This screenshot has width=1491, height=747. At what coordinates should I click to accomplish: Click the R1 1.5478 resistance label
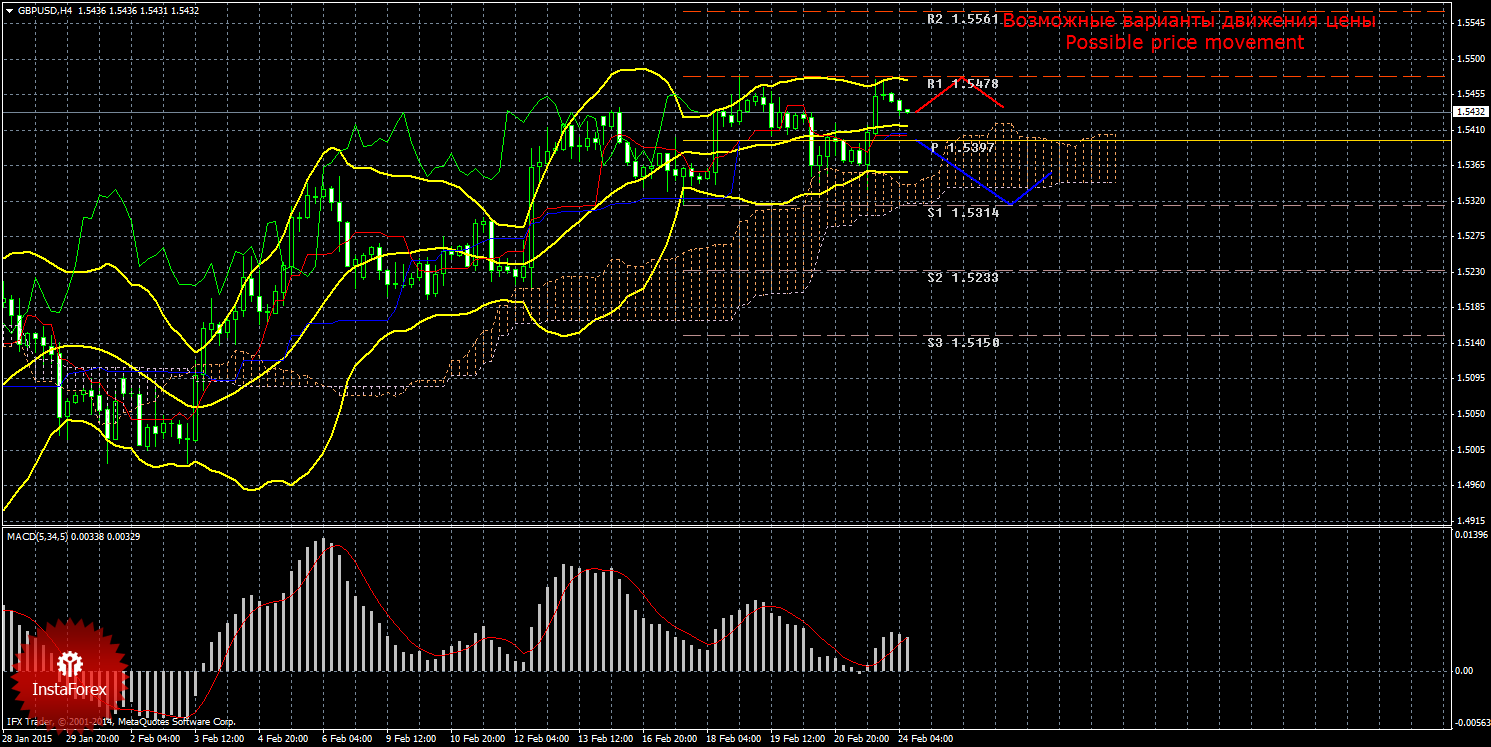coord(963,84)
